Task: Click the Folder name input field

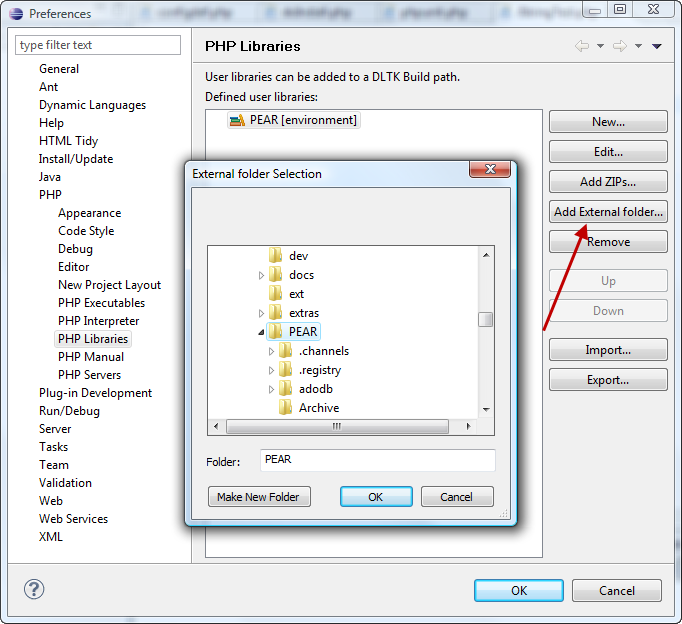Action: coord(377,460)
